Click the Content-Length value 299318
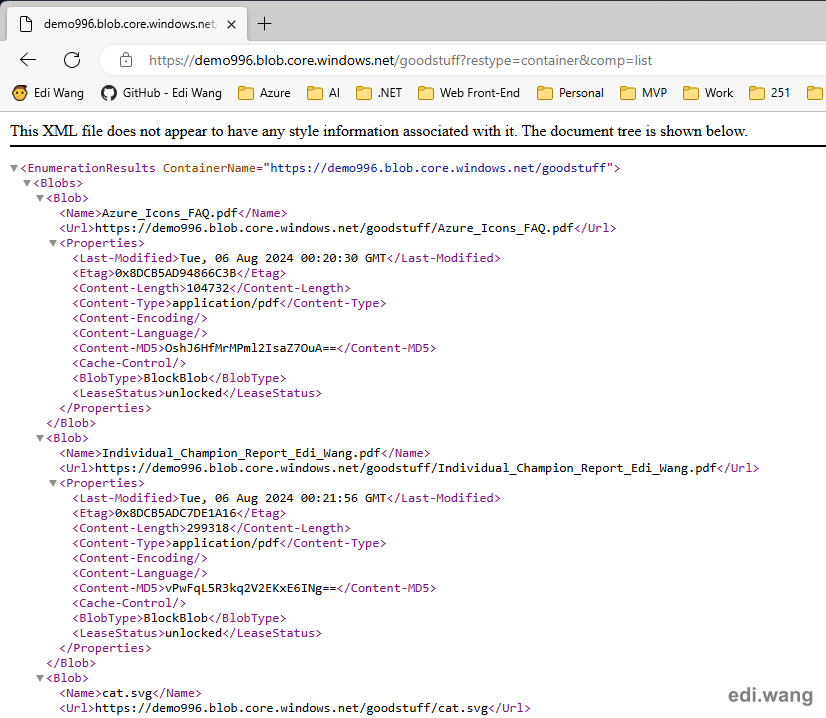This screenshot has width=826, height=718. point(208,528)
